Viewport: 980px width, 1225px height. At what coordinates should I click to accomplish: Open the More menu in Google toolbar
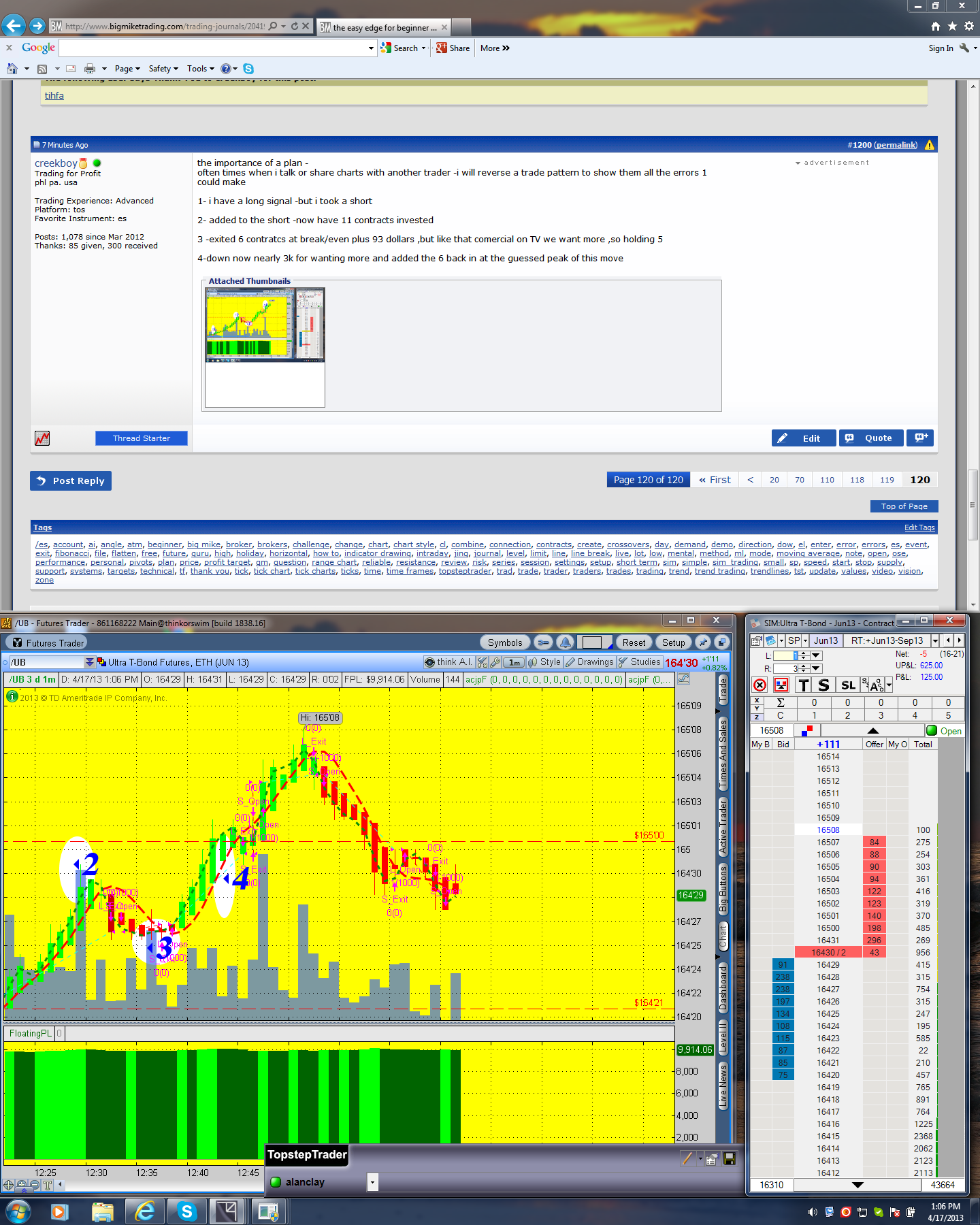[495, 48]
